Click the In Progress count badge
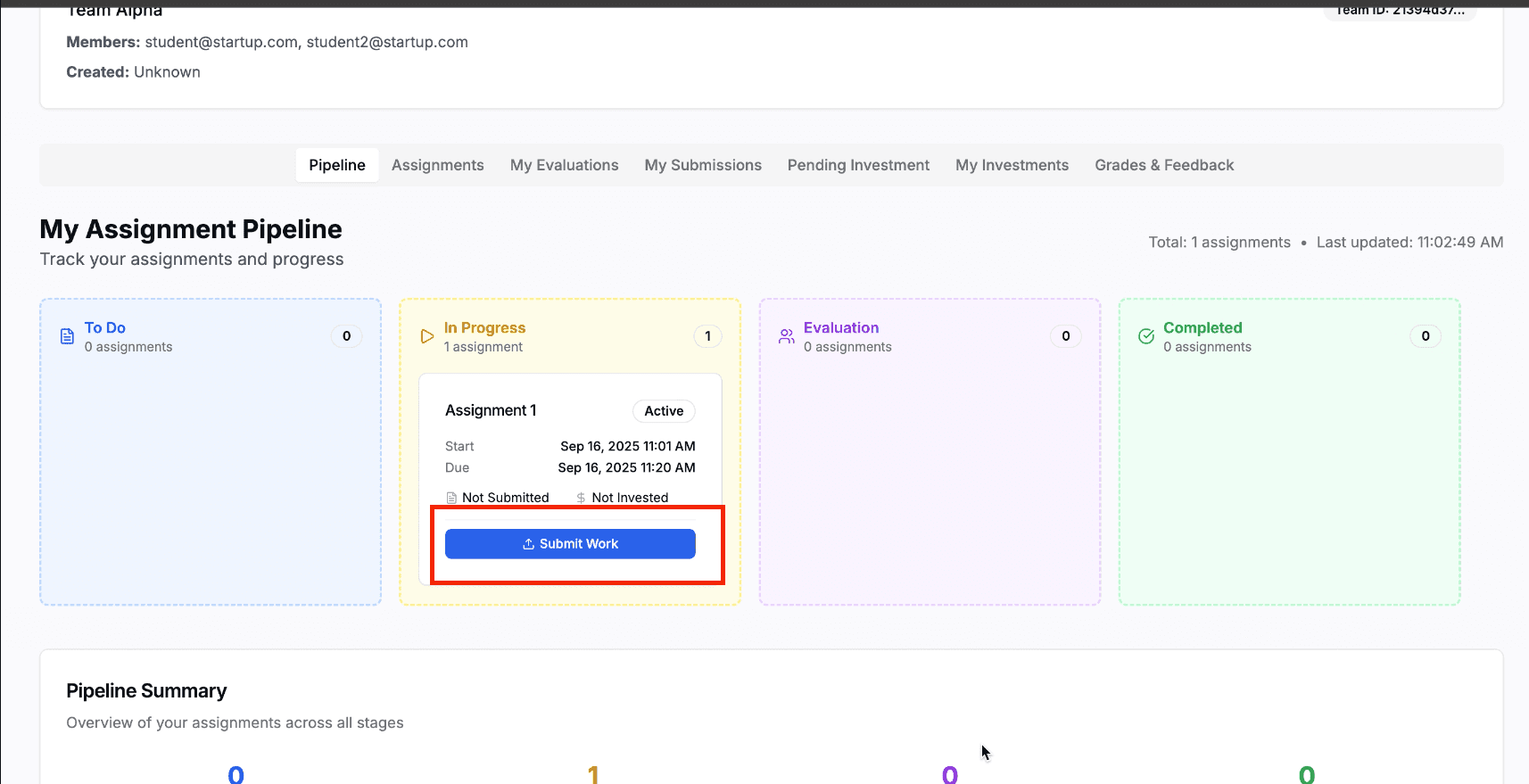 coord(708,336)
